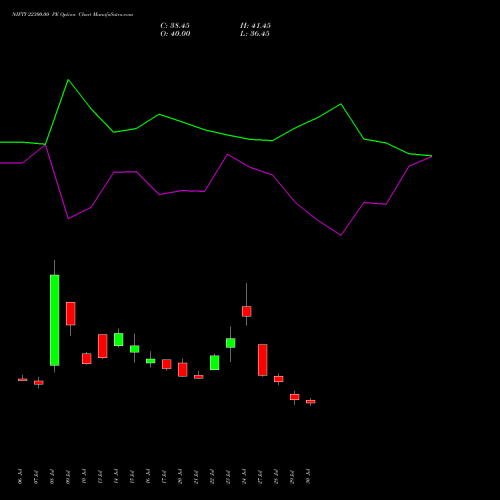Click the red candlestick for 13 Jul
500x500 pixels.
(103, 346)
